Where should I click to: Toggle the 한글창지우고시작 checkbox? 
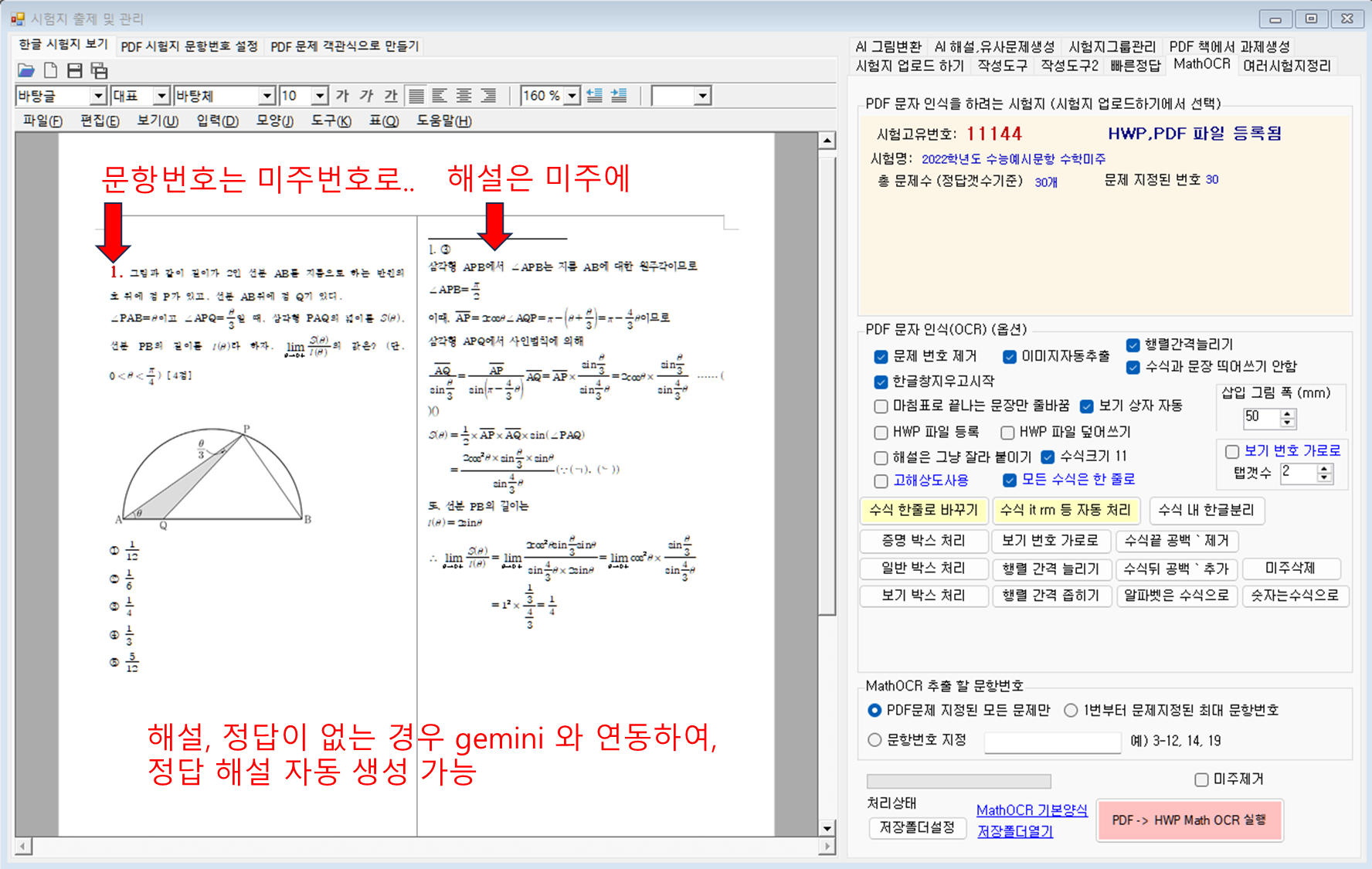click(881, 382)
